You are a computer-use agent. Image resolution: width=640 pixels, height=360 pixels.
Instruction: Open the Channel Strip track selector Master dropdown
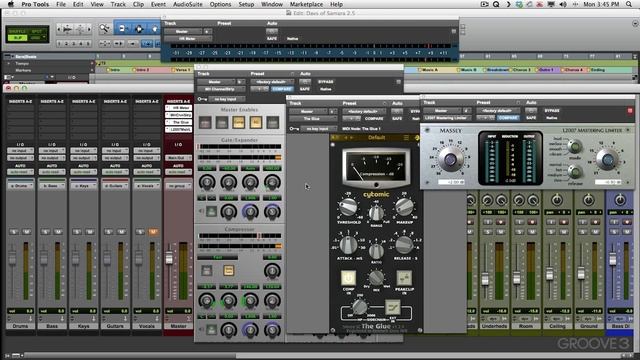(x=216, y=82)
